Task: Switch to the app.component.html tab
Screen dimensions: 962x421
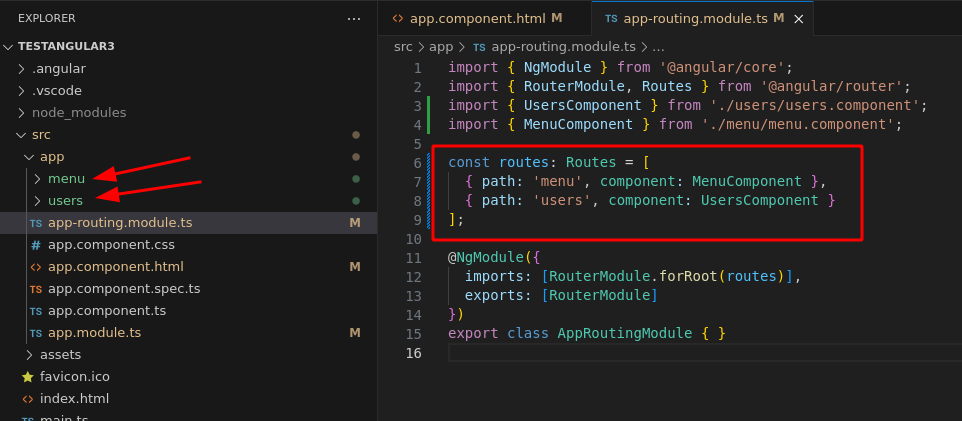Action: [475, 18]
